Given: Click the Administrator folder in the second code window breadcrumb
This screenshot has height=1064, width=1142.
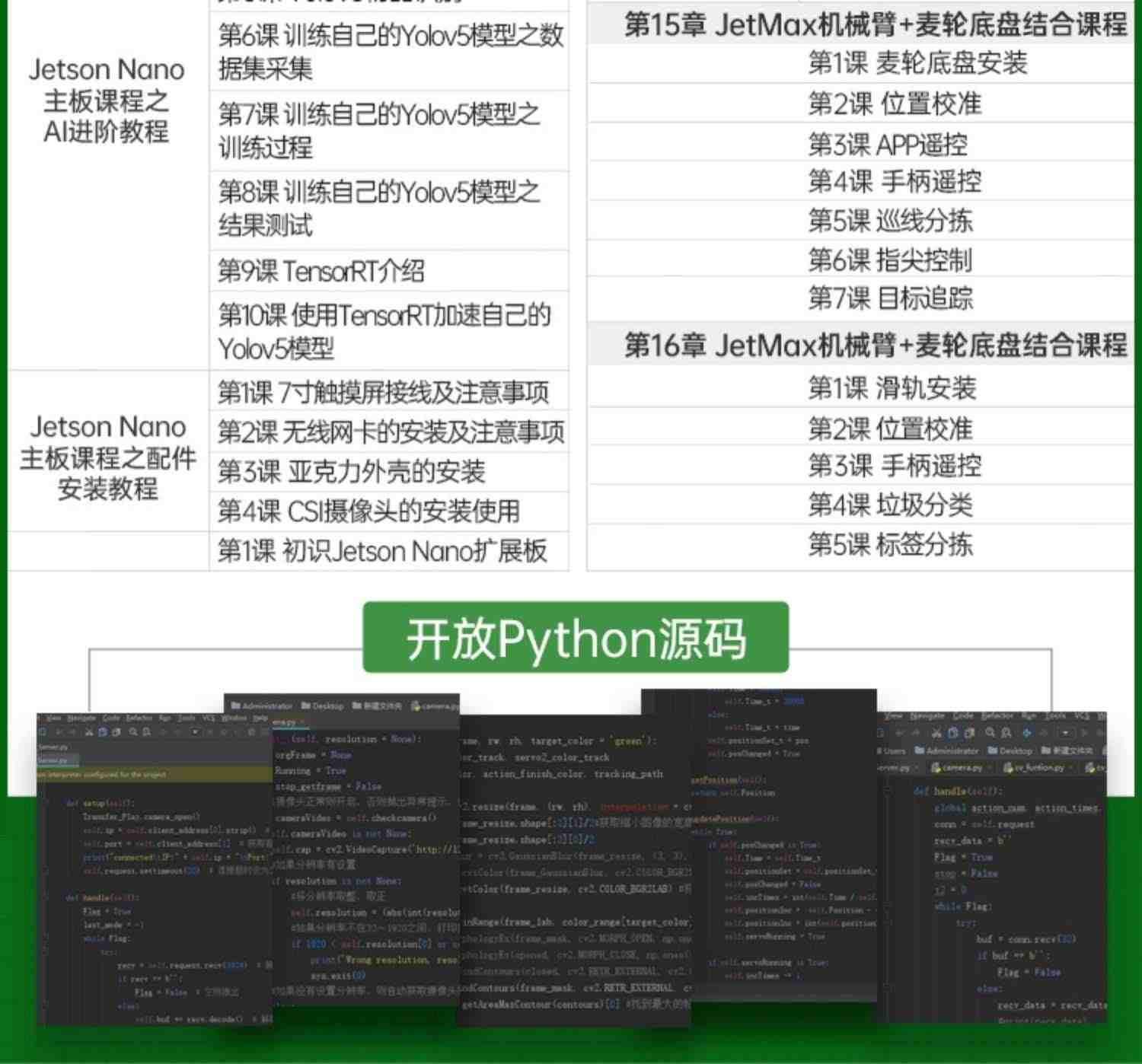Looking at the screenshot, I should 262,706.
